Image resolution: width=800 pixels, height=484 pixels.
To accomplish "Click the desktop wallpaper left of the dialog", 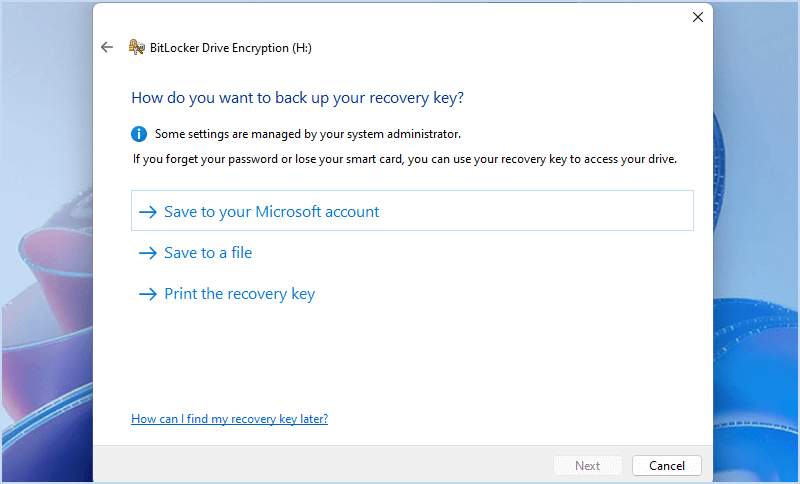I will pos(45,250).
